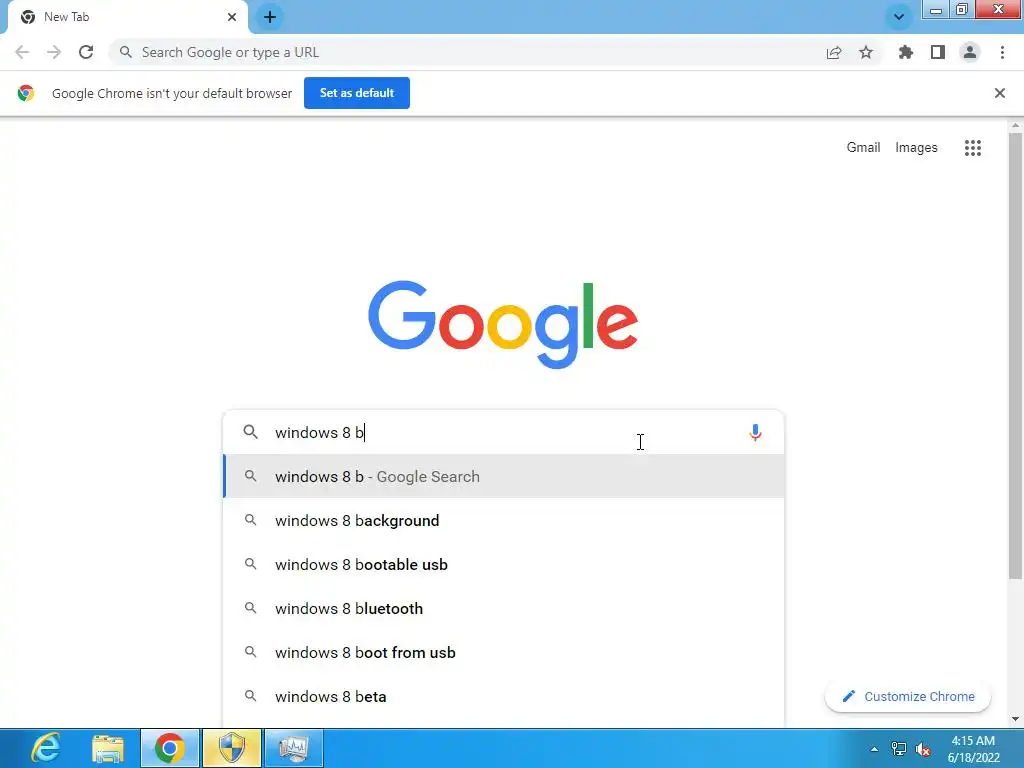Click the browser forward arrow

(x=54, y=52)
